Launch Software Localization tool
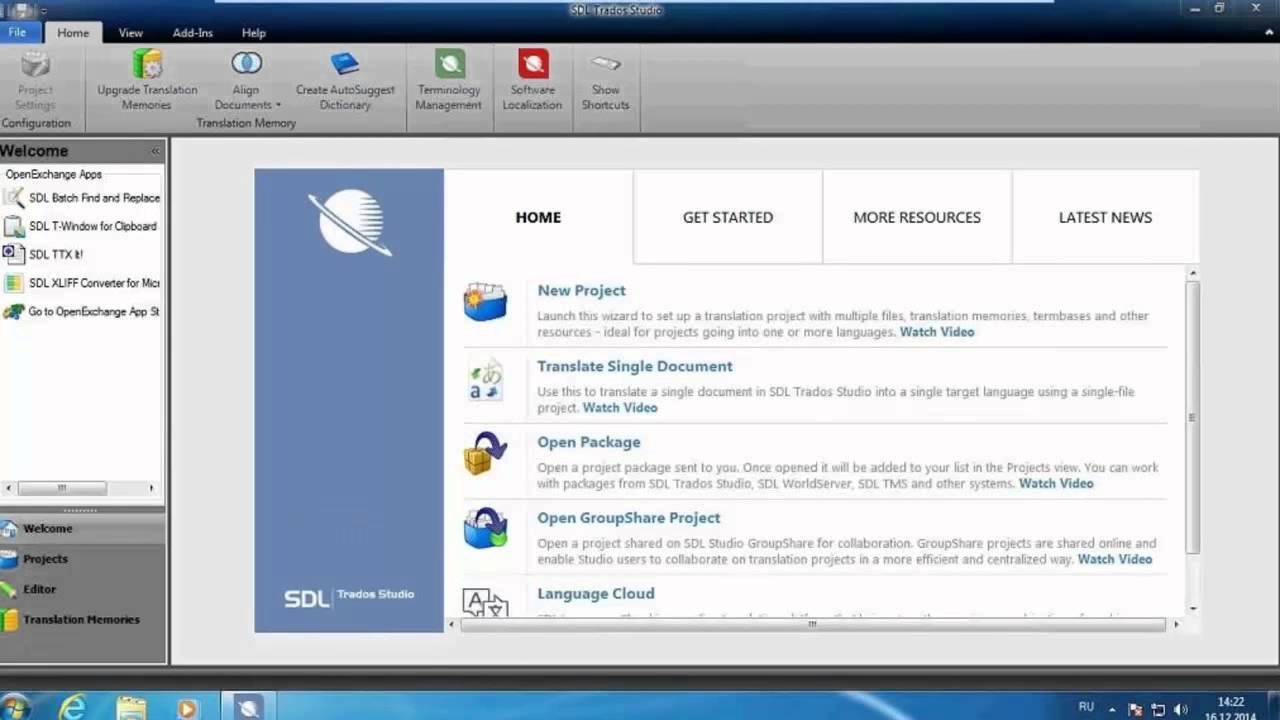 click(532, 80)
